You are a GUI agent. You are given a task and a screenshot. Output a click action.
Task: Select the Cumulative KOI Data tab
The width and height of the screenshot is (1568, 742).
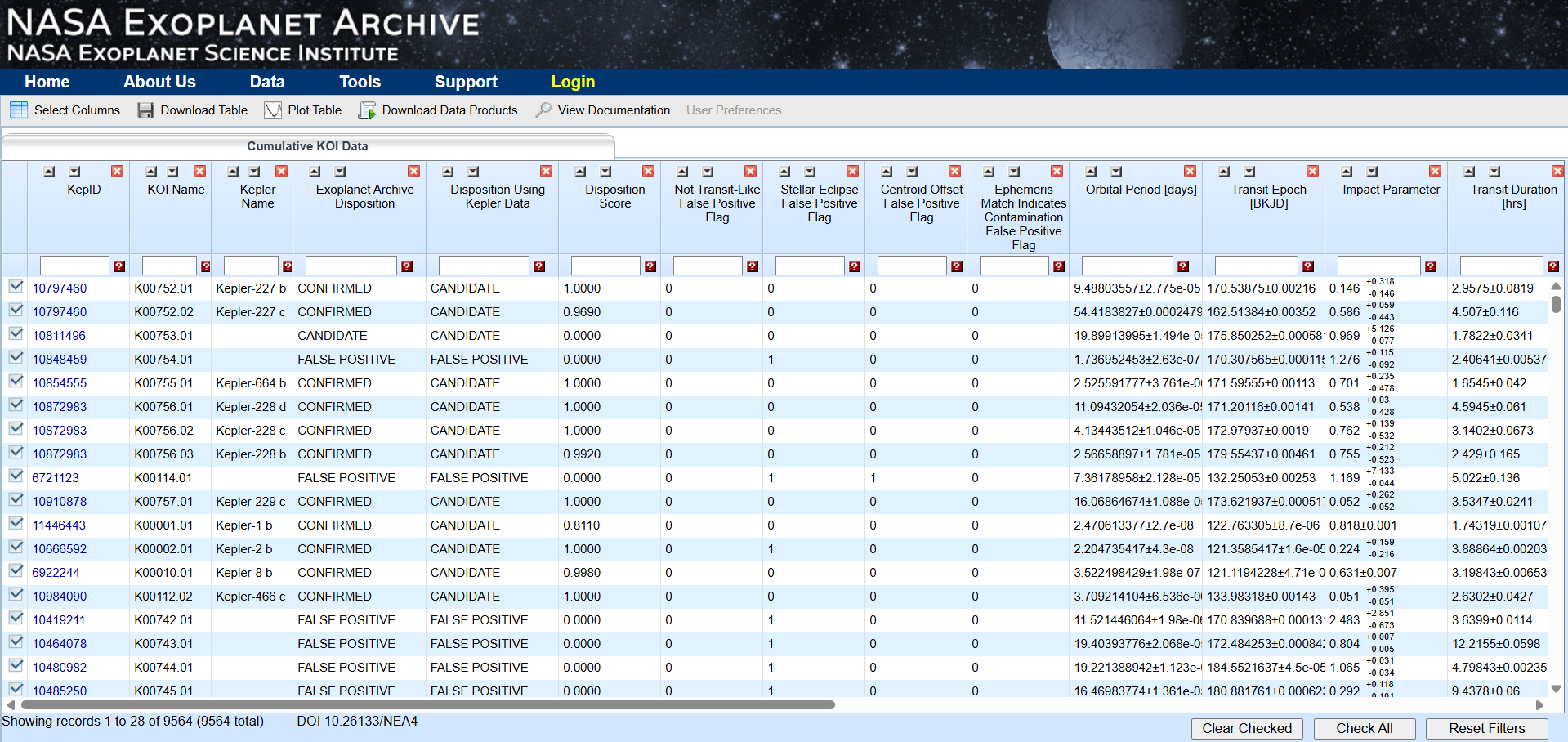click(306, 145)
